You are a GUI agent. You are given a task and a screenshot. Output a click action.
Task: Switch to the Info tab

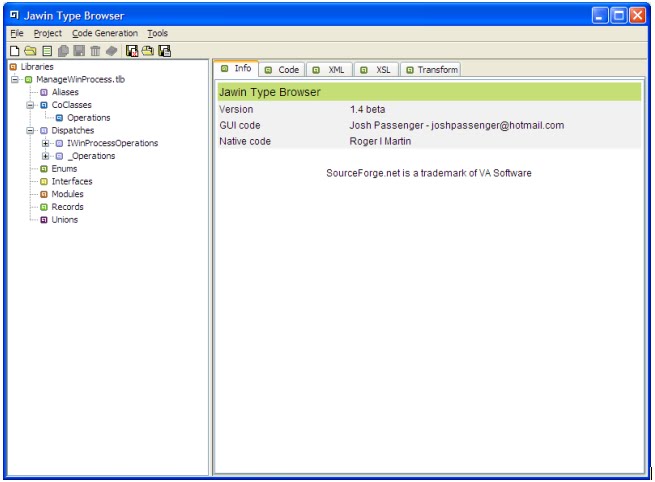pyautogui.click(x=236, y=68)
